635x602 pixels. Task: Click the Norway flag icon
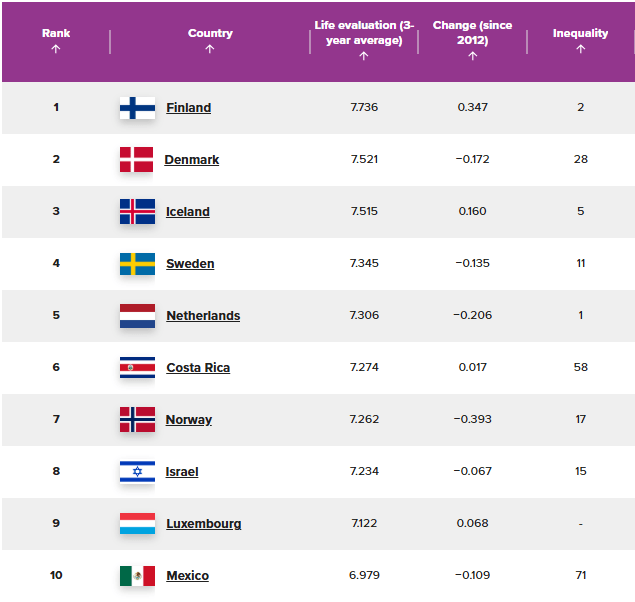click(x=137, y=420)
